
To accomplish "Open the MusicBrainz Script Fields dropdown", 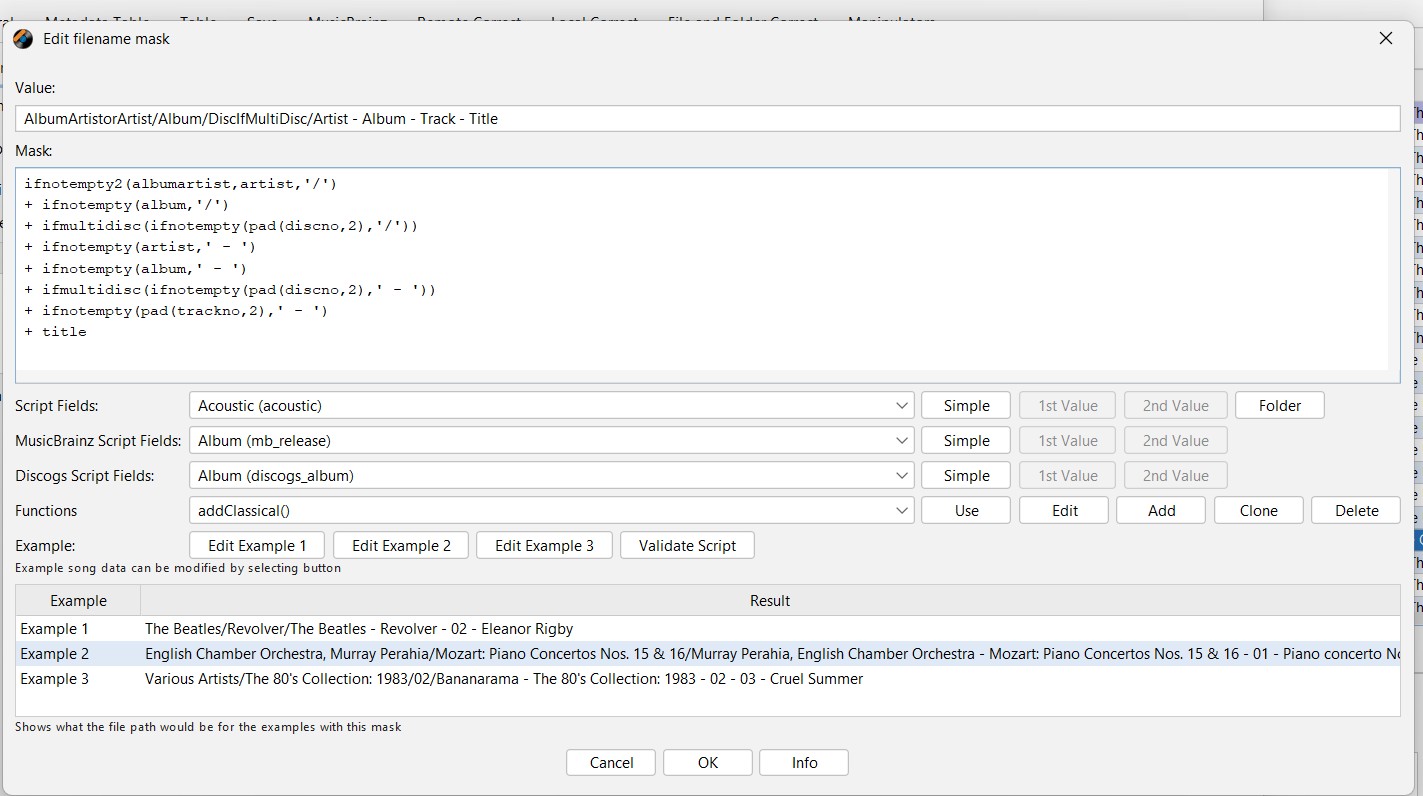I will 551,440.
